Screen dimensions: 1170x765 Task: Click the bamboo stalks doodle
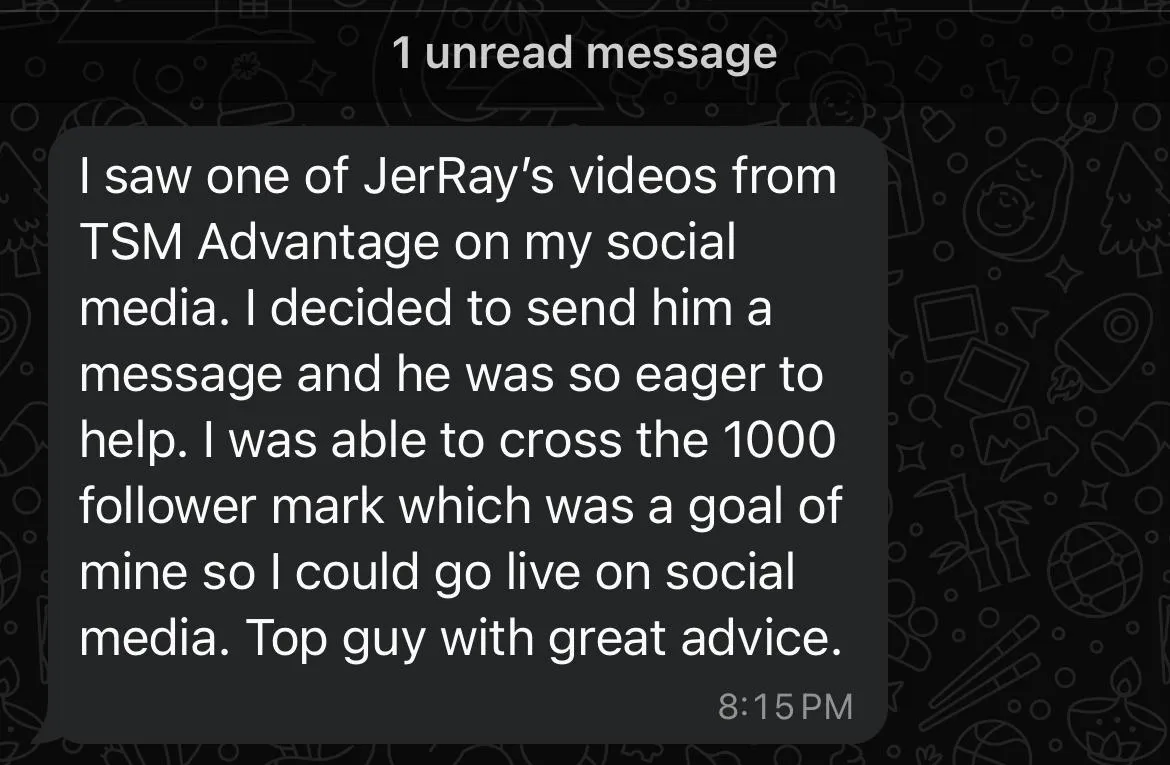(972, 533)
